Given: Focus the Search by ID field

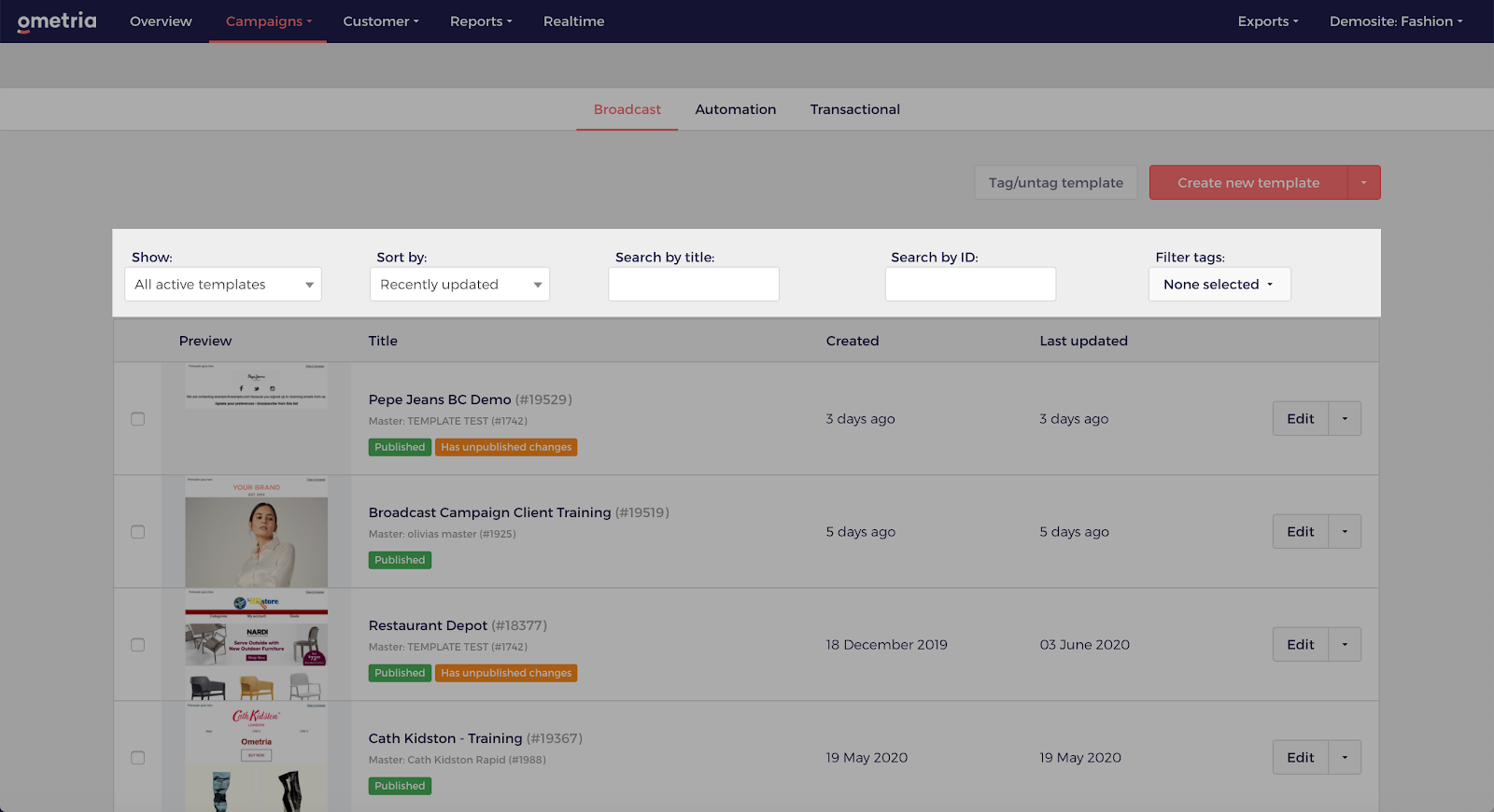Looking at the screenshot, I should tap(970, 285).
